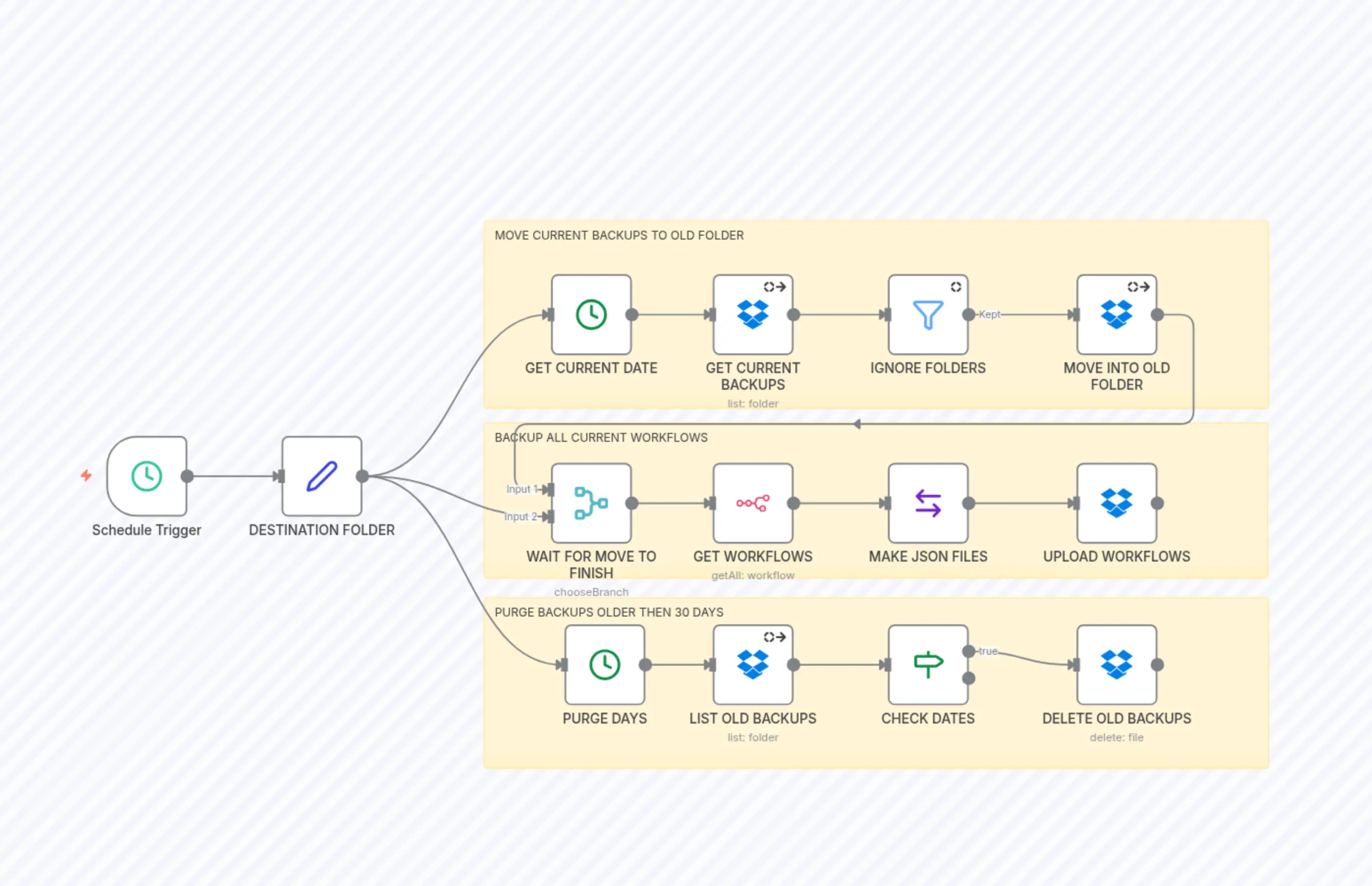Click the List Old Backups Dropbox icon

753,665
